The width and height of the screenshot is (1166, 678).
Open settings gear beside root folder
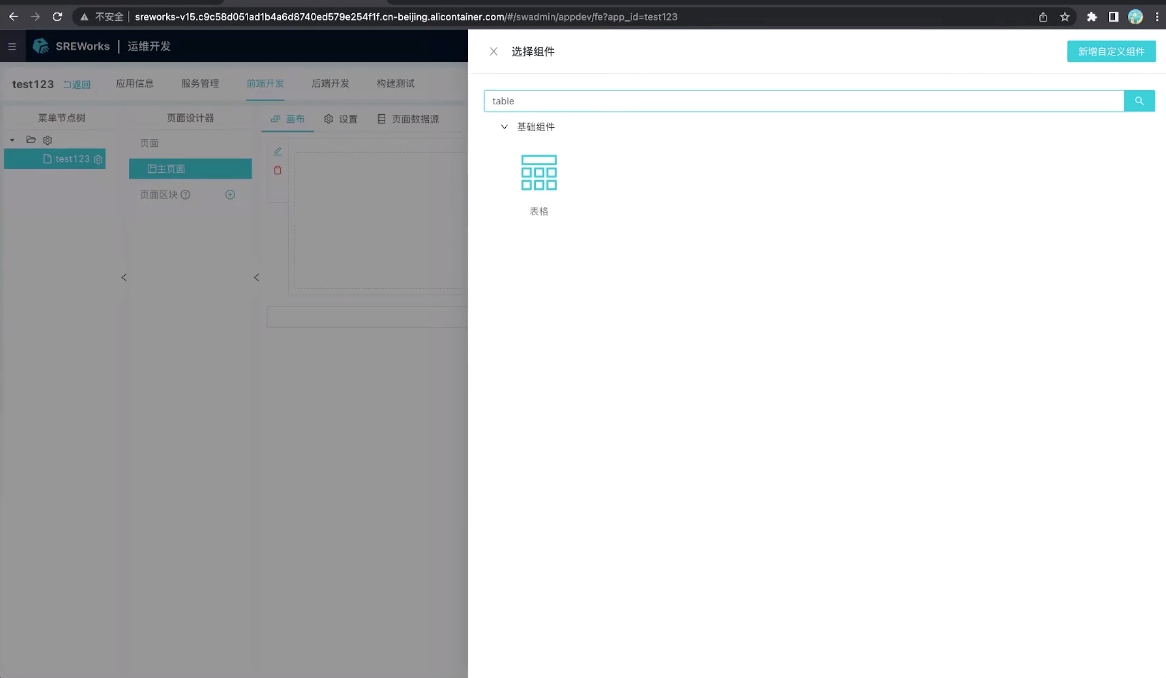click(x=47, y=140)
